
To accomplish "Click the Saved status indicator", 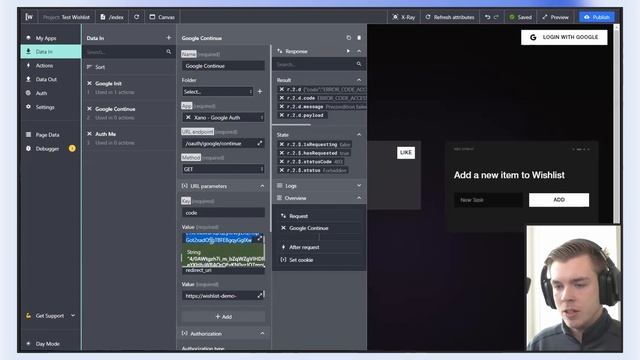I will click(x=520, y=17).
